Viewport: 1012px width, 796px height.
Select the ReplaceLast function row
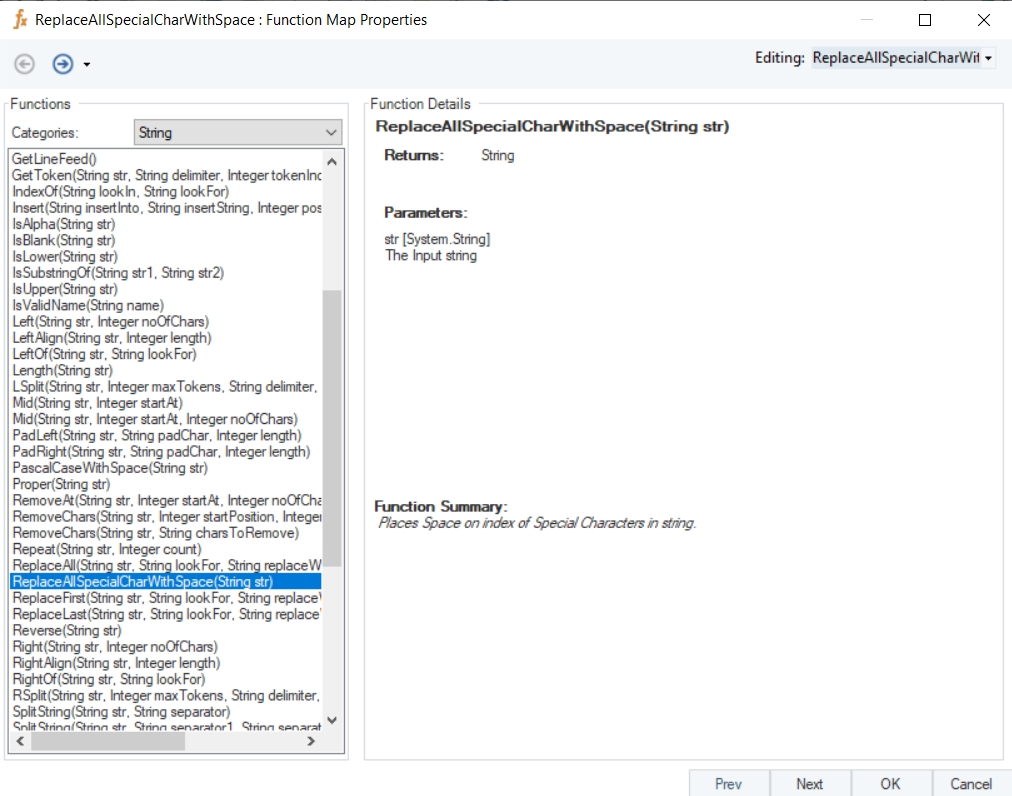[166, 615]
